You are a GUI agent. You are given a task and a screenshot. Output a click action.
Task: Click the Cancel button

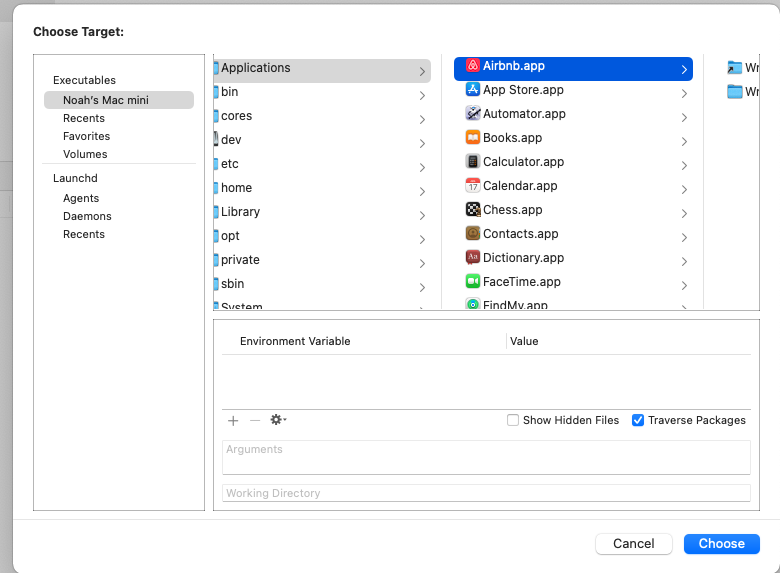[x=633, y=544]
